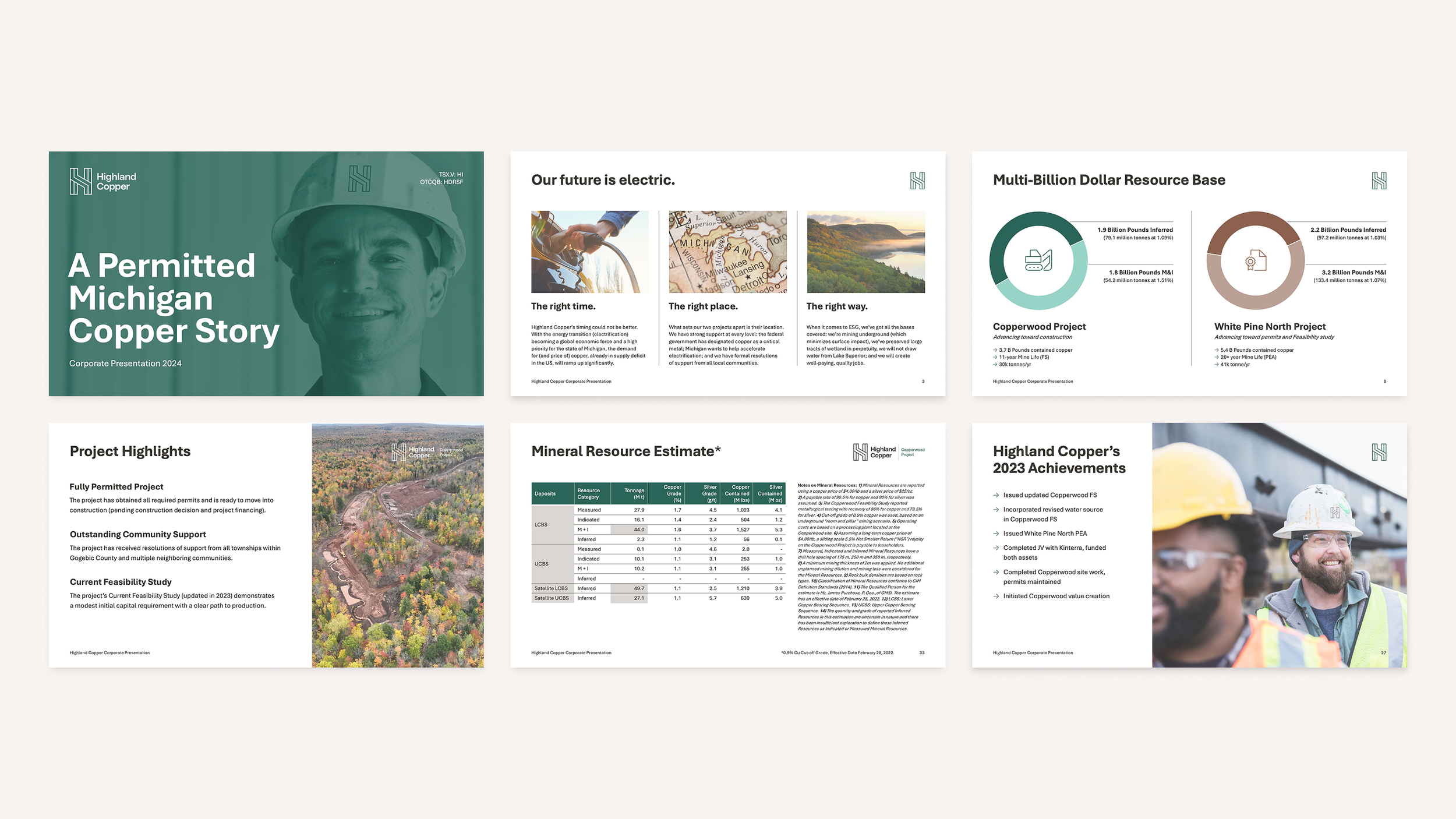Click the arrow bullet beside 'Initiated Copperwood value creation'

996,596
